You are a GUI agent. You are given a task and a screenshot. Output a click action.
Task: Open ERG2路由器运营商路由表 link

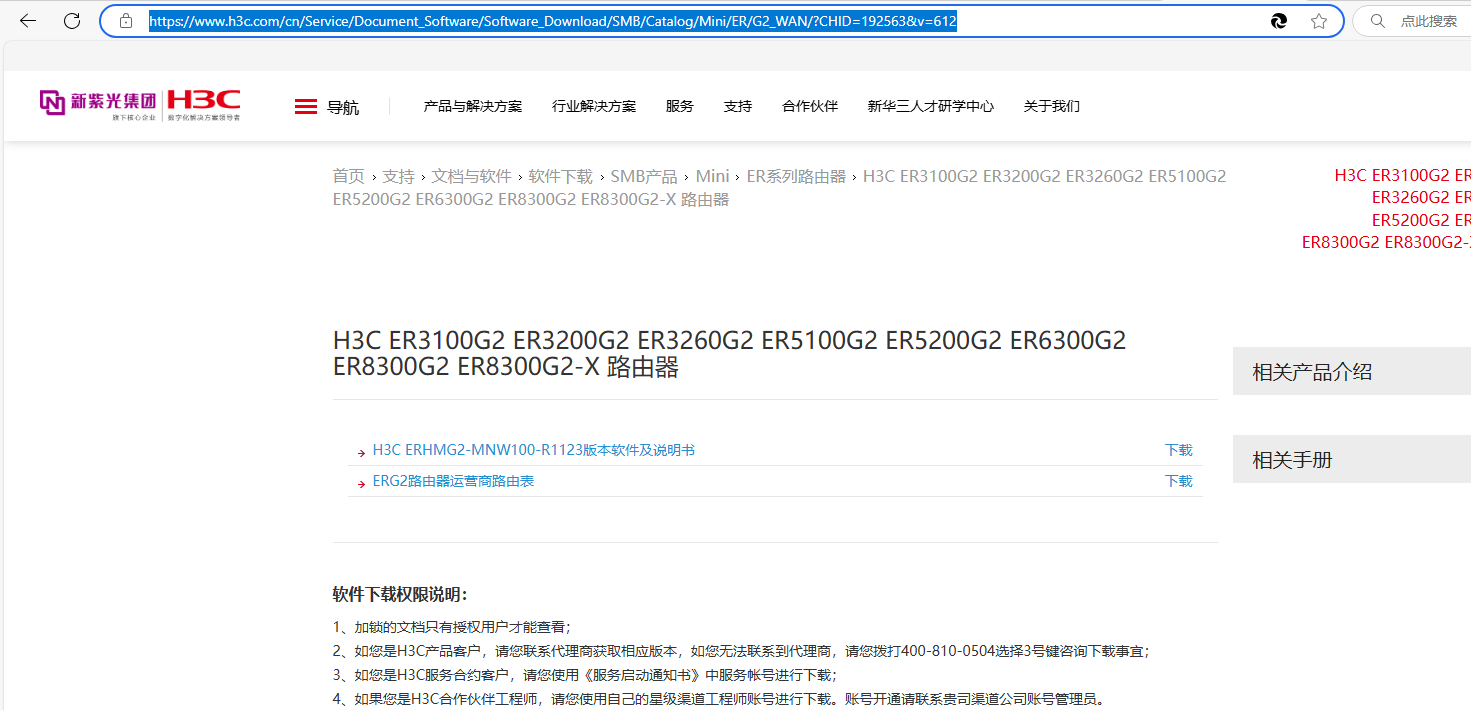coord(453,482)
